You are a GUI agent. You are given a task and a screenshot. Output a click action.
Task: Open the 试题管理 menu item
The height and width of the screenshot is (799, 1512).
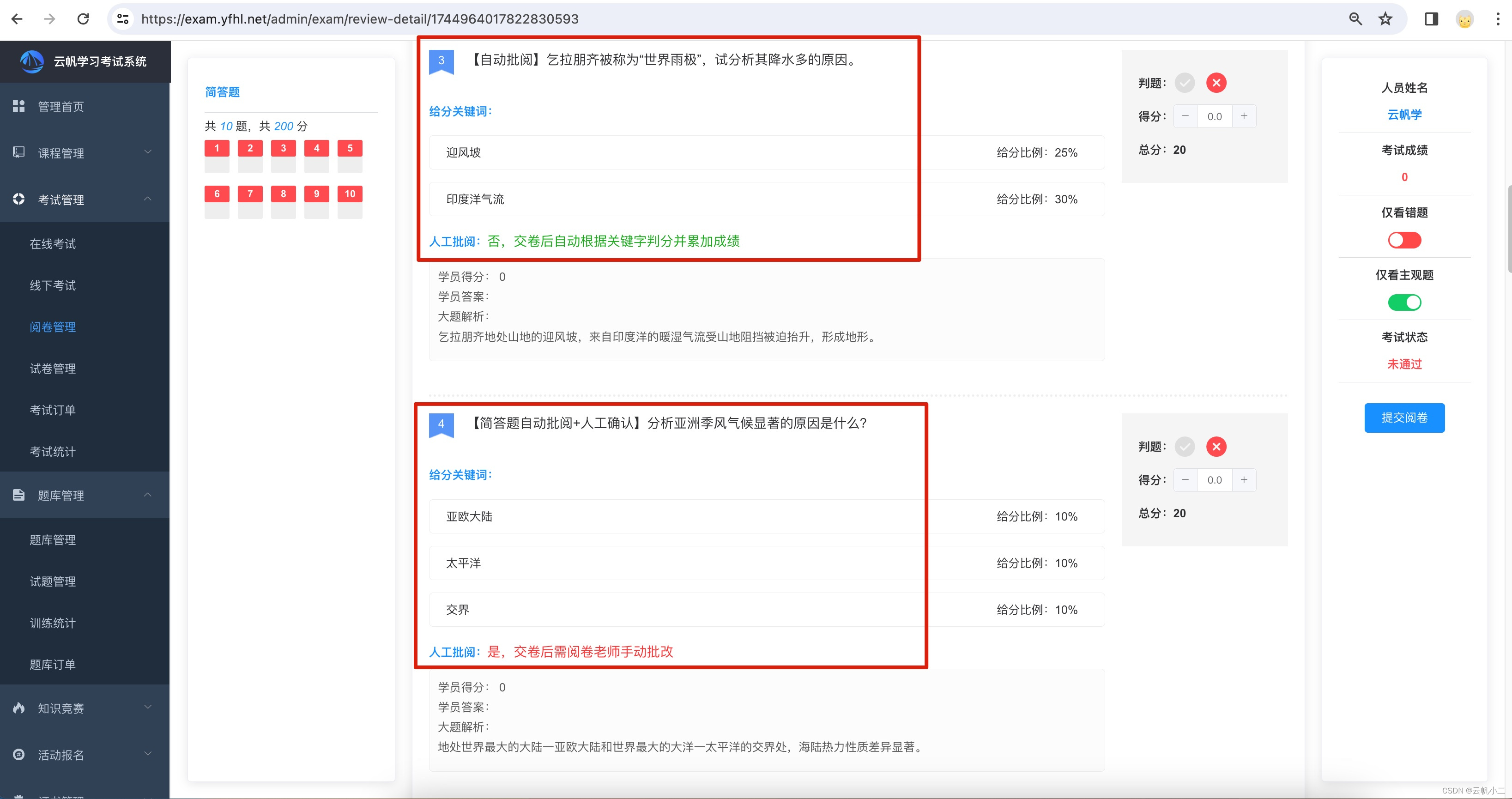[53, 581]
